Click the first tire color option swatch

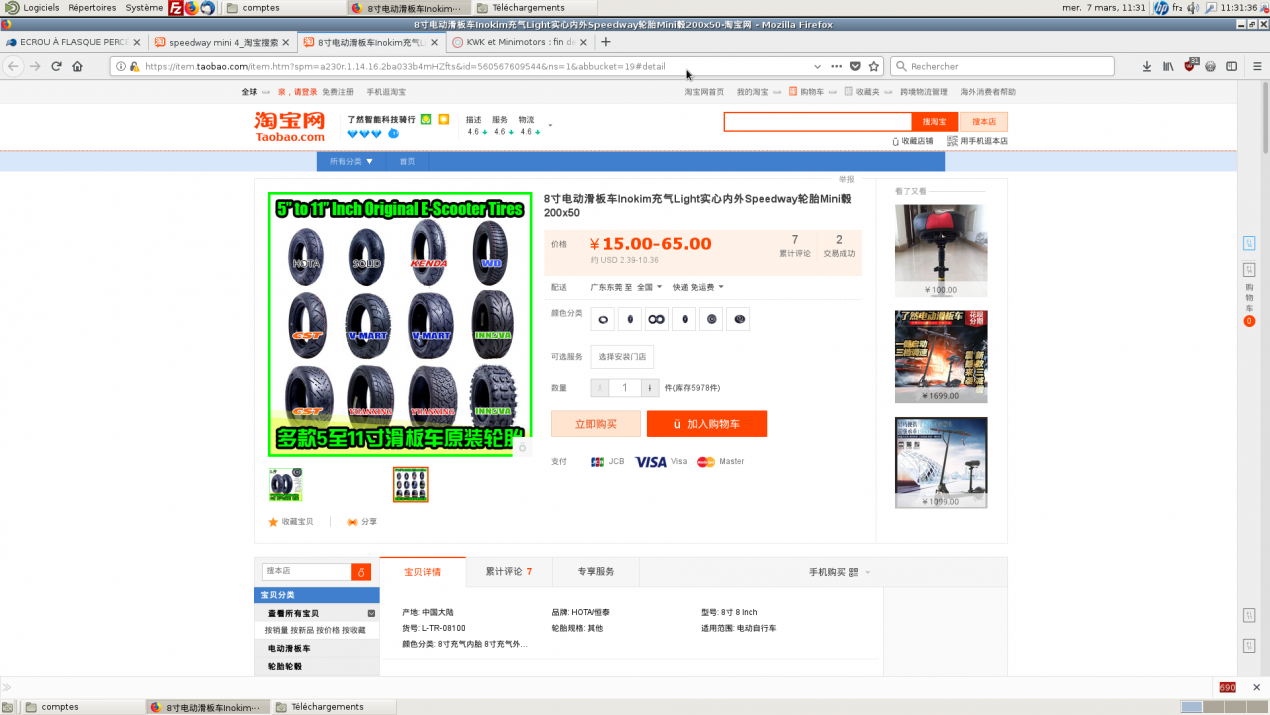[603, 319]
